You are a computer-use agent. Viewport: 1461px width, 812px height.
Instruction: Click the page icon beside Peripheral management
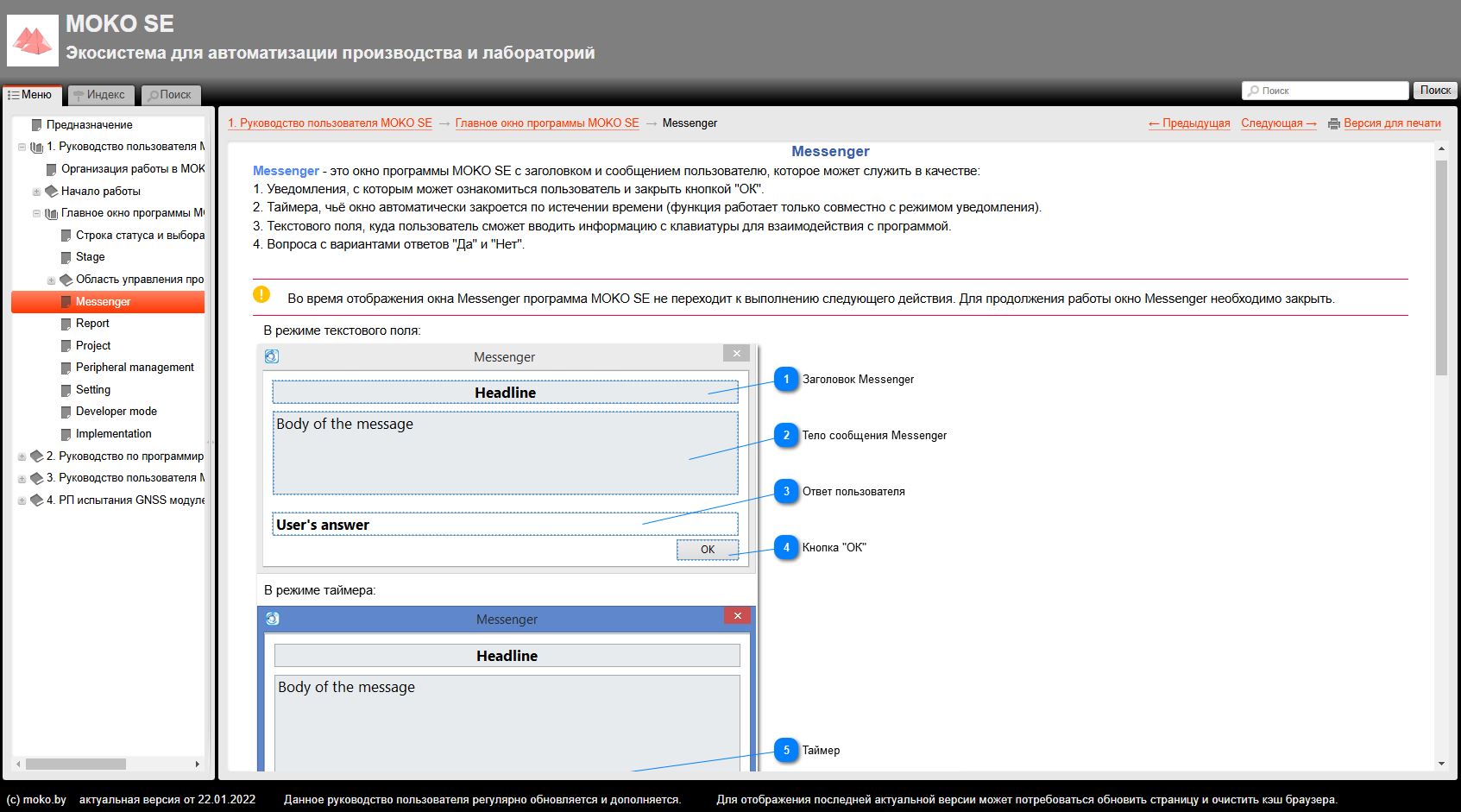tap(66, 368)
